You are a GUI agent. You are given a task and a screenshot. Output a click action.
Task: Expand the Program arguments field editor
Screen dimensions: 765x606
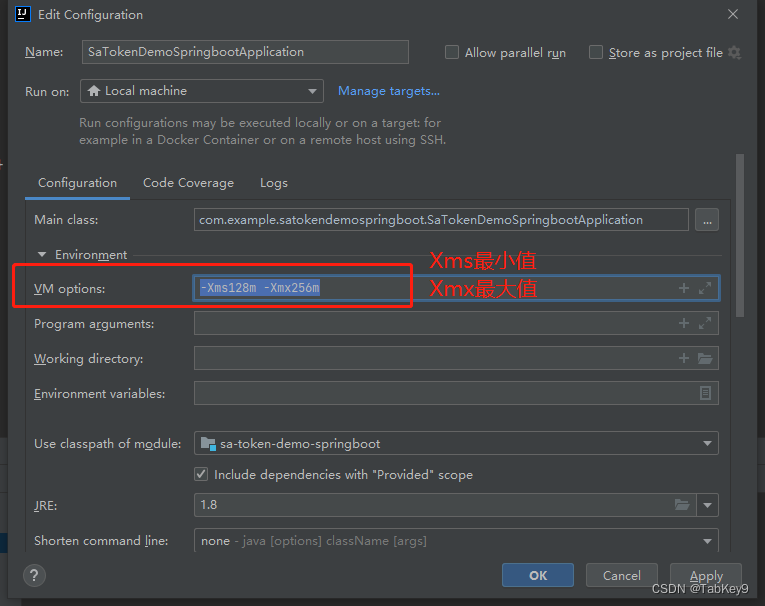(705, 323)
